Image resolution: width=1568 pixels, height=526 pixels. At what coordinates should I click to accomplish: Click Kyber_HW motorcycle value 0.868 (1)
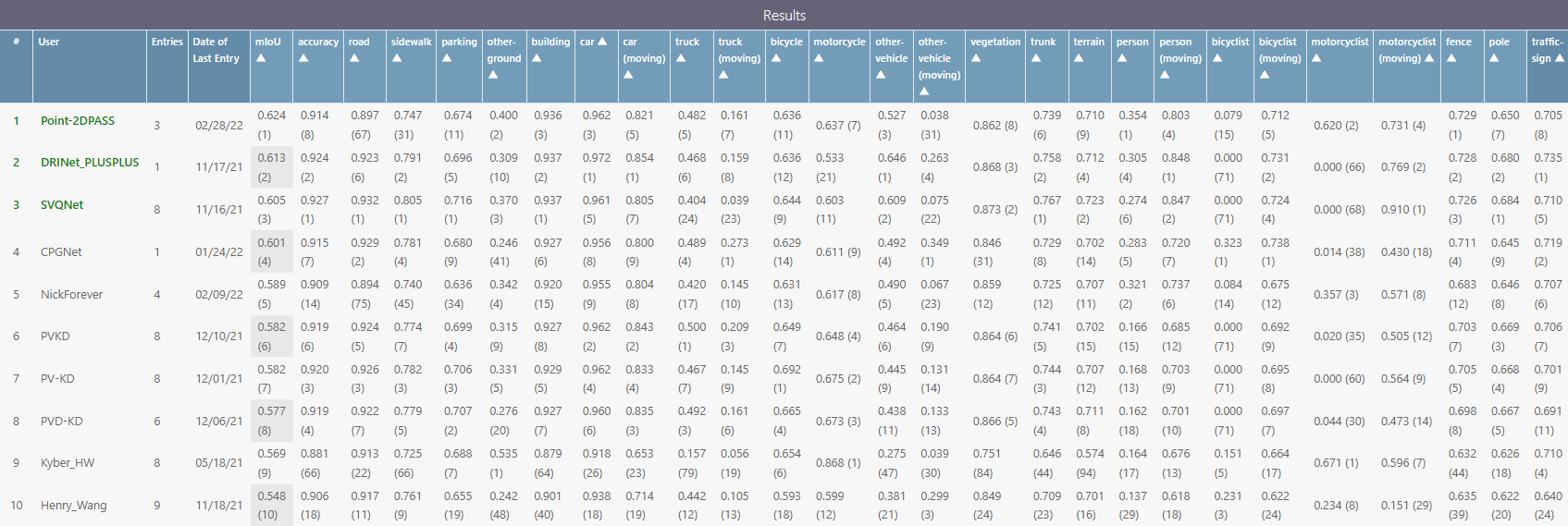click(x=838, y=463)
